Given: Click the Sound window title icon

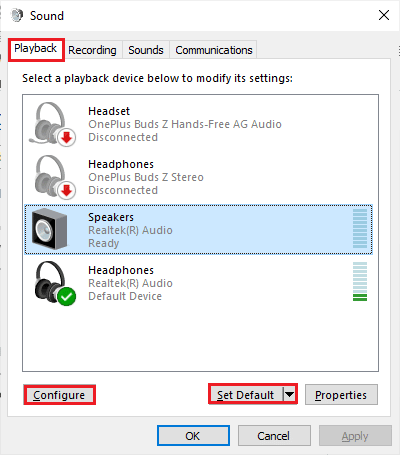Looking at the screenshot, I should (x=17, y=15).
